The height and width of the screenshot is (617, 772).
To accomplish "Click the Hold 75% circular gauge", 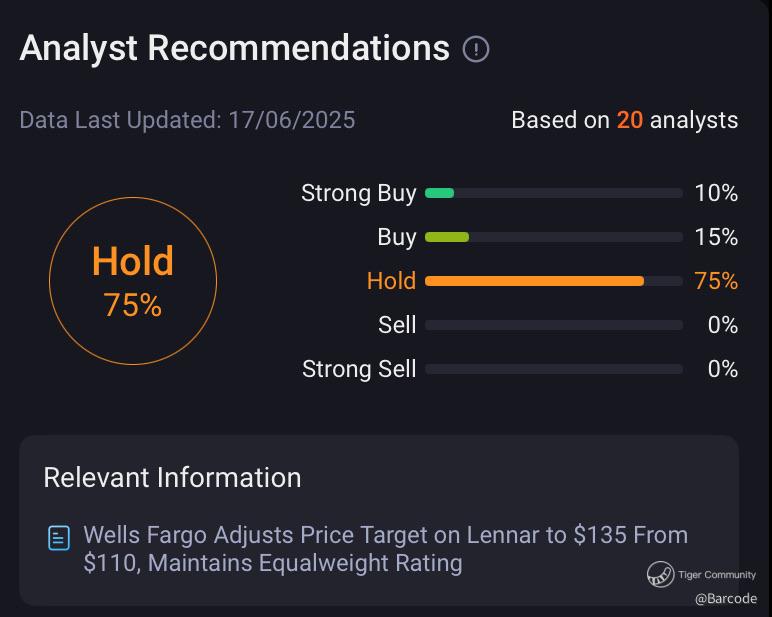I will coord(133,280).
